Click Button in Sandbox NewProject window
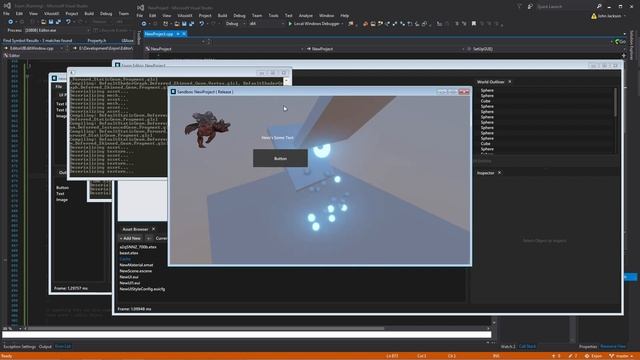Viewport: 640px width, 360px height. click(x=280, y=158)
